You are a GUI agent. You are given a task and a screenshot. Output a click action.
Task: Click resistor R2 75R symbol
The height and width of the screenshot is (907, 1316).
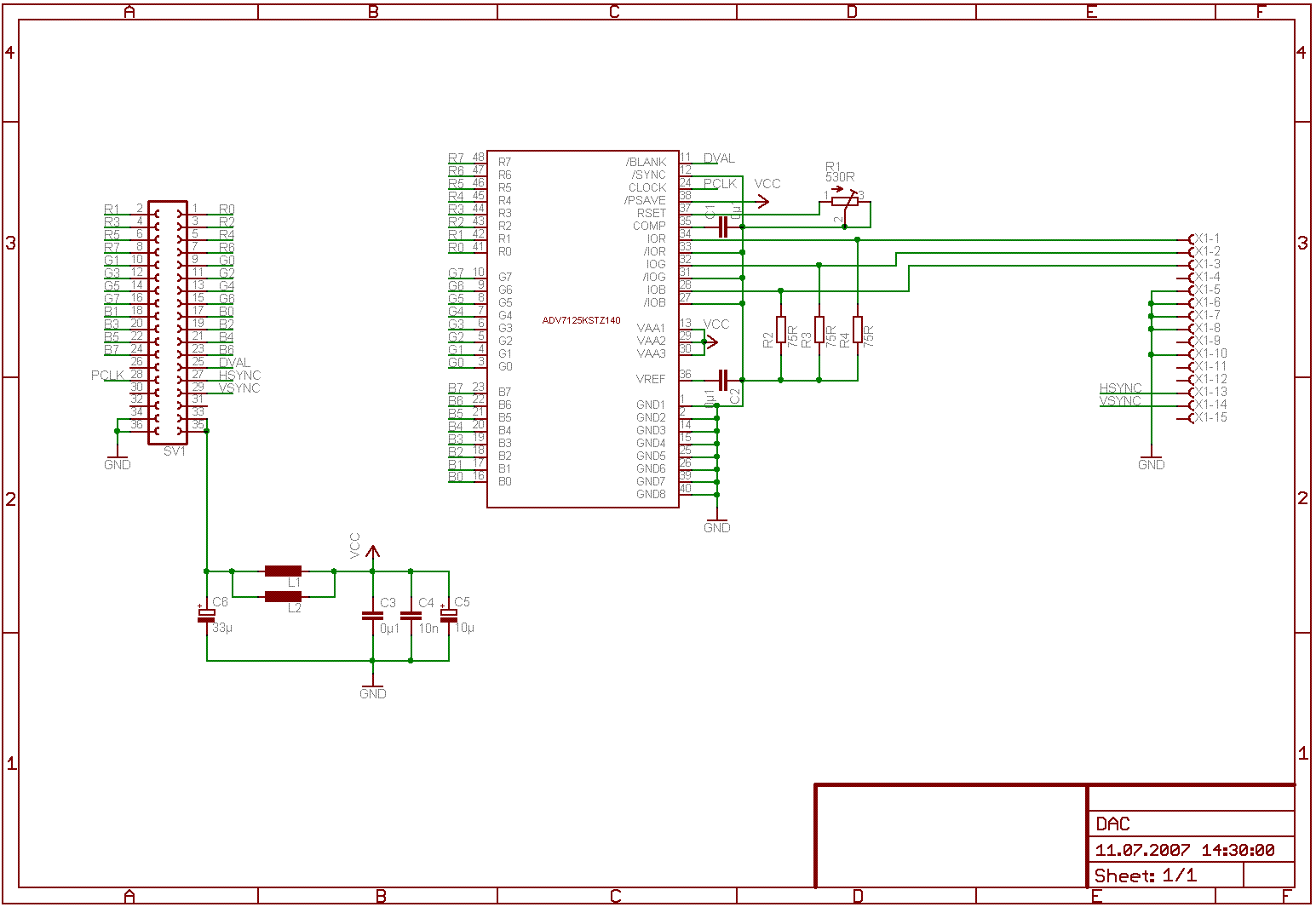(x=780, y=329)
